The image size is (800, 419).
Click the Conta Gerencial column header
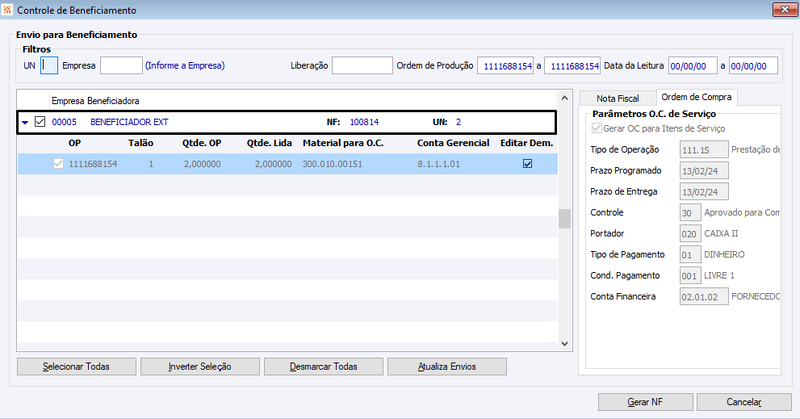pos(453,143)
